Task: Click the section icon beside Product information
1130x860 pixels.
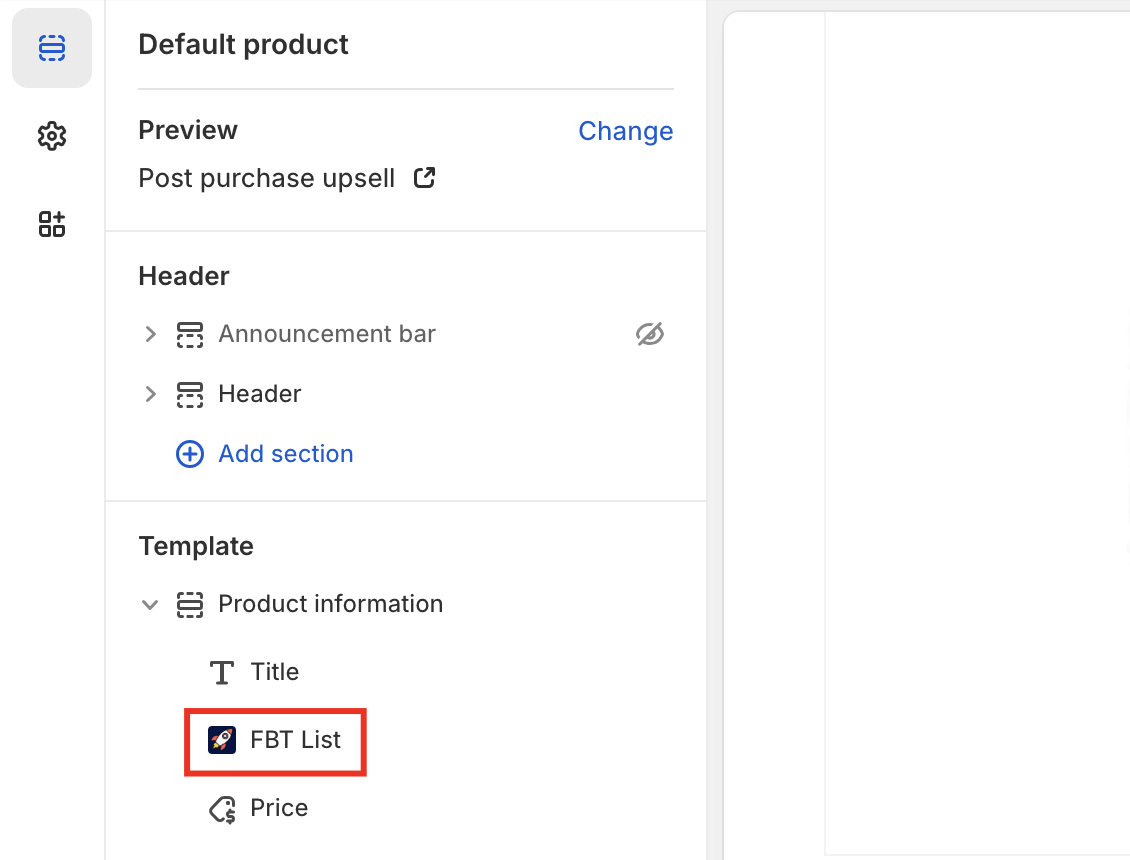Action: click(x=190, y=604)
